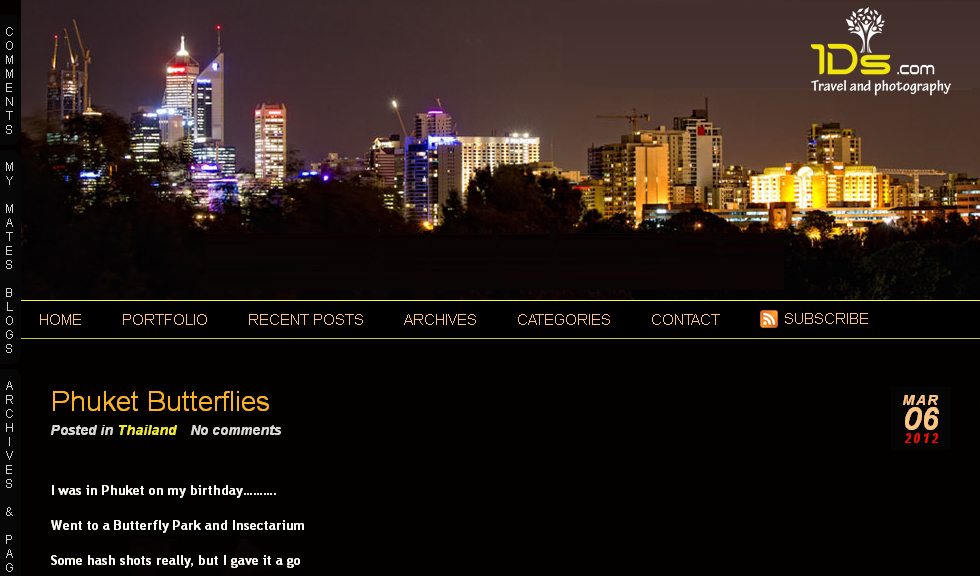This screenshot has height=576, width=980.
Task: Open the vertical COMMENTS side tab
Action: (9, 81)
